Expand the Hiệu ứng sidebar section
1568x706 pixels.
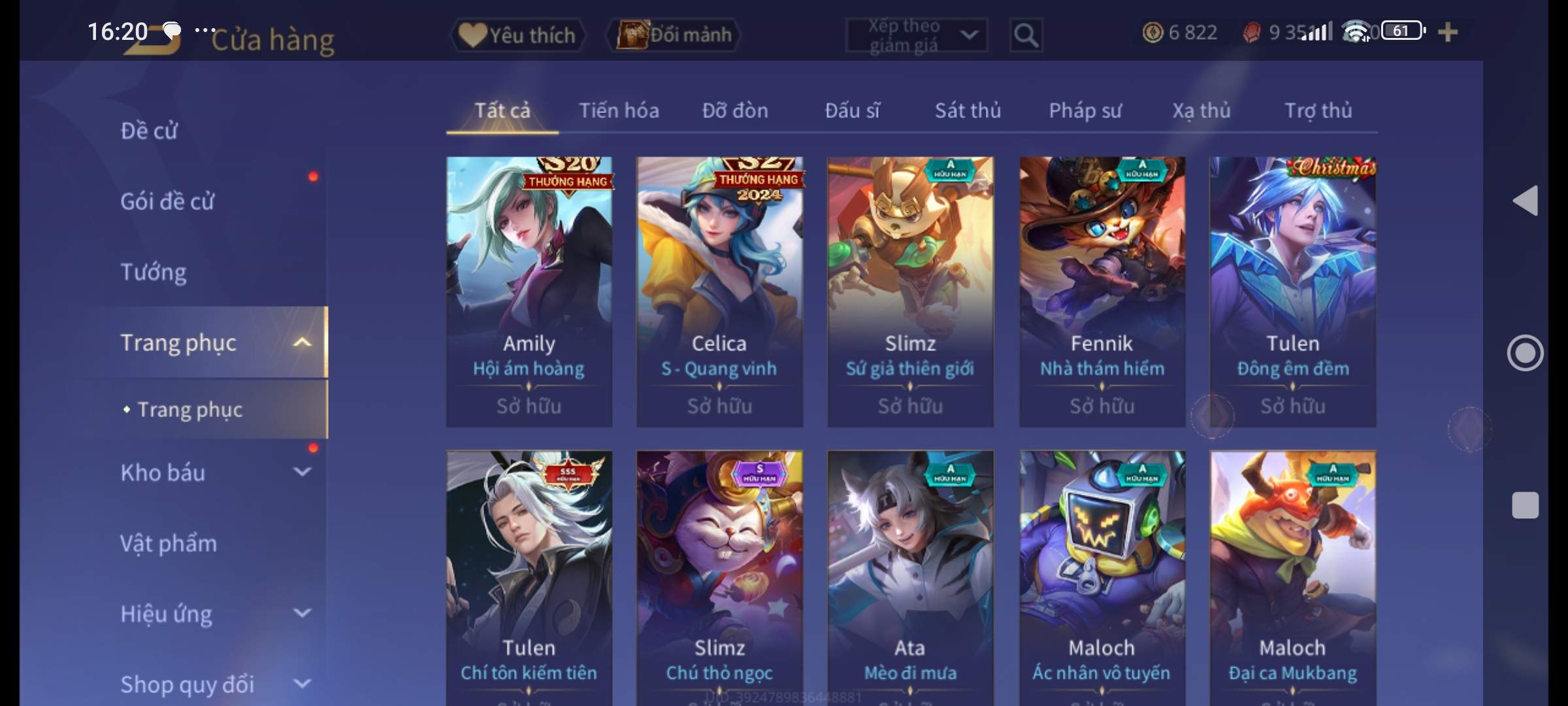302,613
